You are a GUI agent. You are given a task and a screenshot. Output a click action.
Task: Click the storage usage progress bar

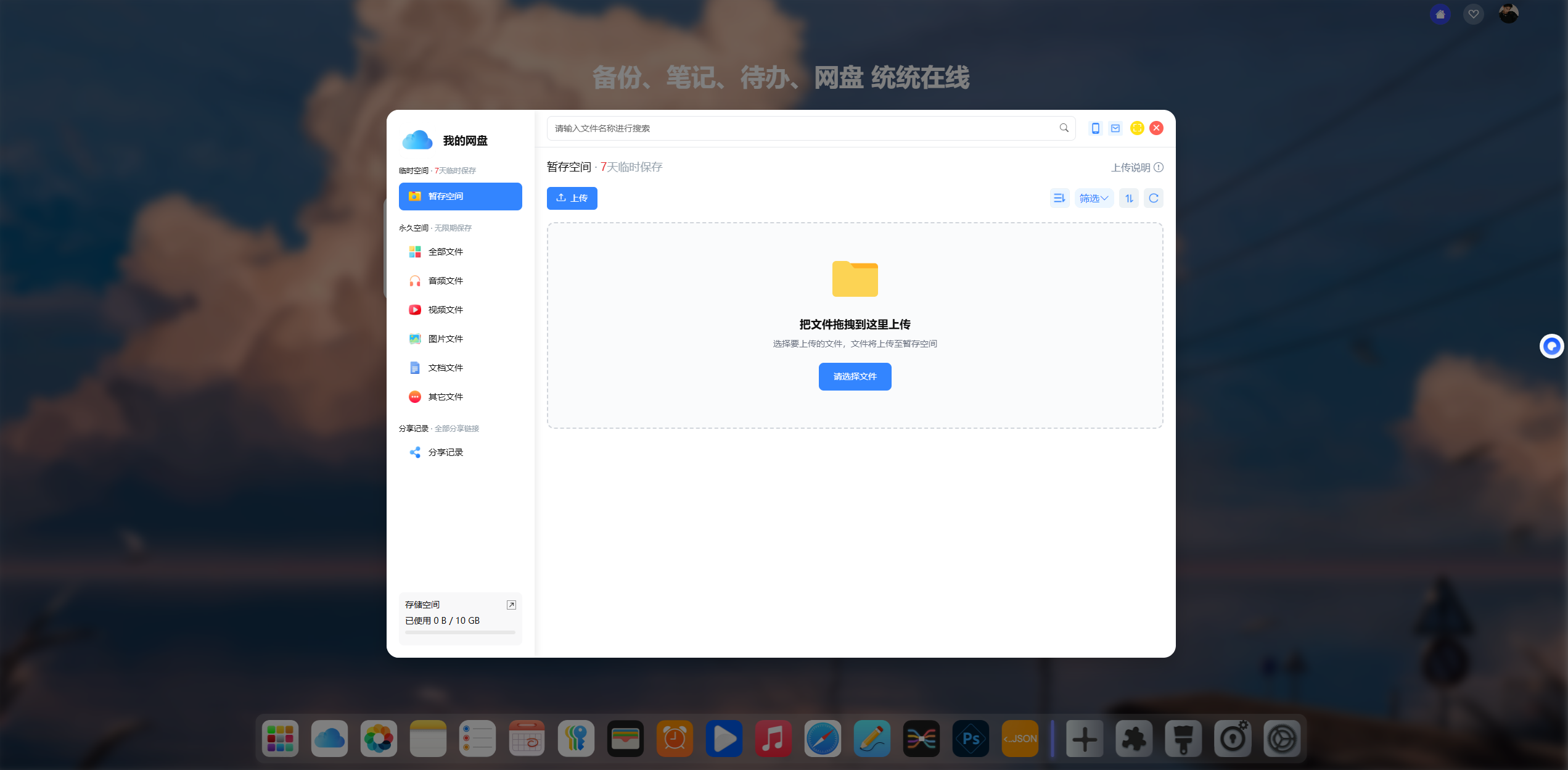[460, 632]
